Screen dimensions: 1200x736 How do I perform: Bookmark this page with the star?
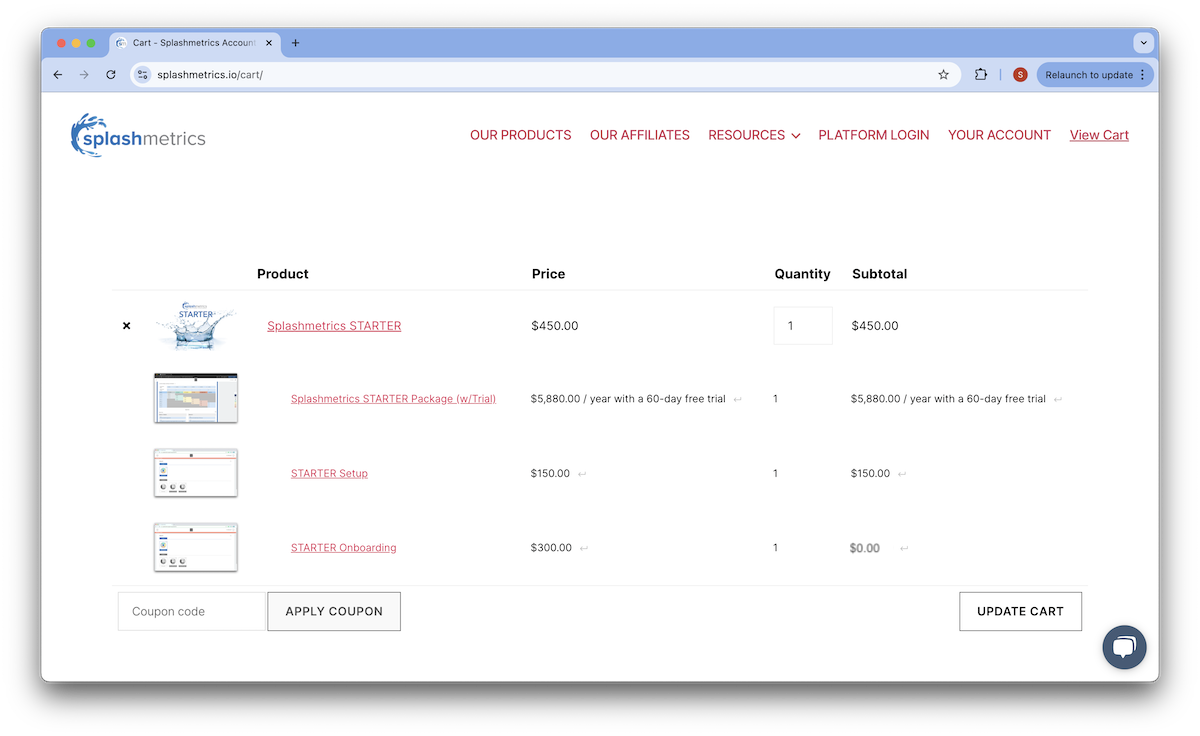[x=943, y=75]
